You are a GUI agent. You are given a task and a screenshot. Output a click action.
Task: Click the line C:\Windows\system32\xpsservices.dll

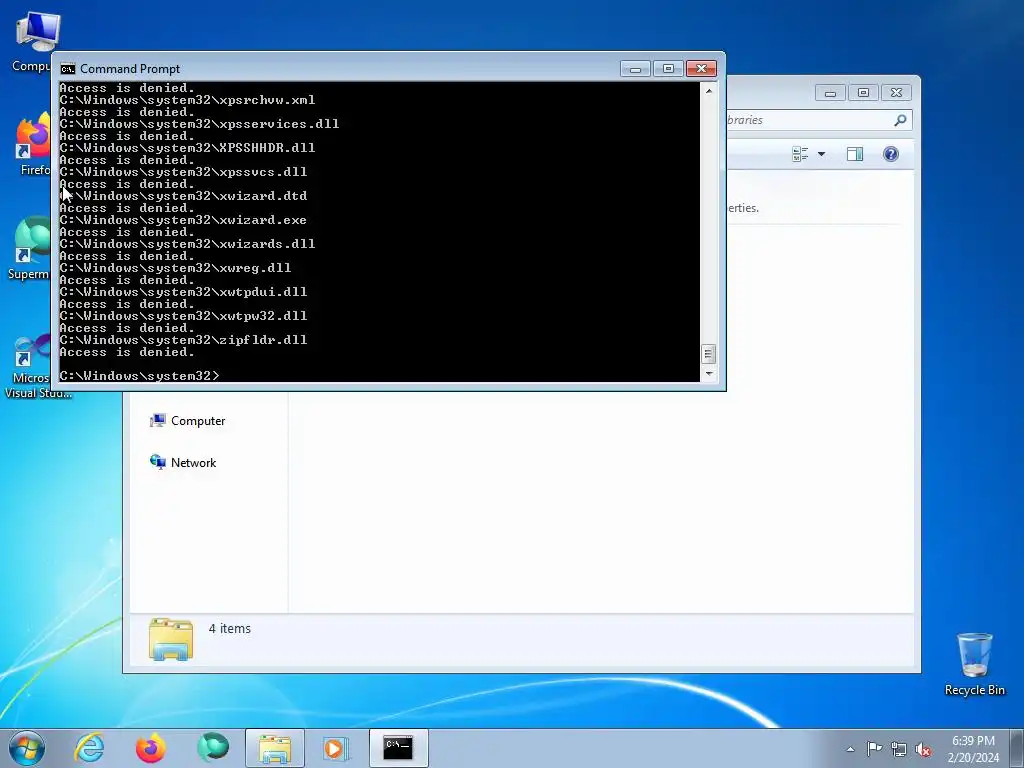click(199, 124)
